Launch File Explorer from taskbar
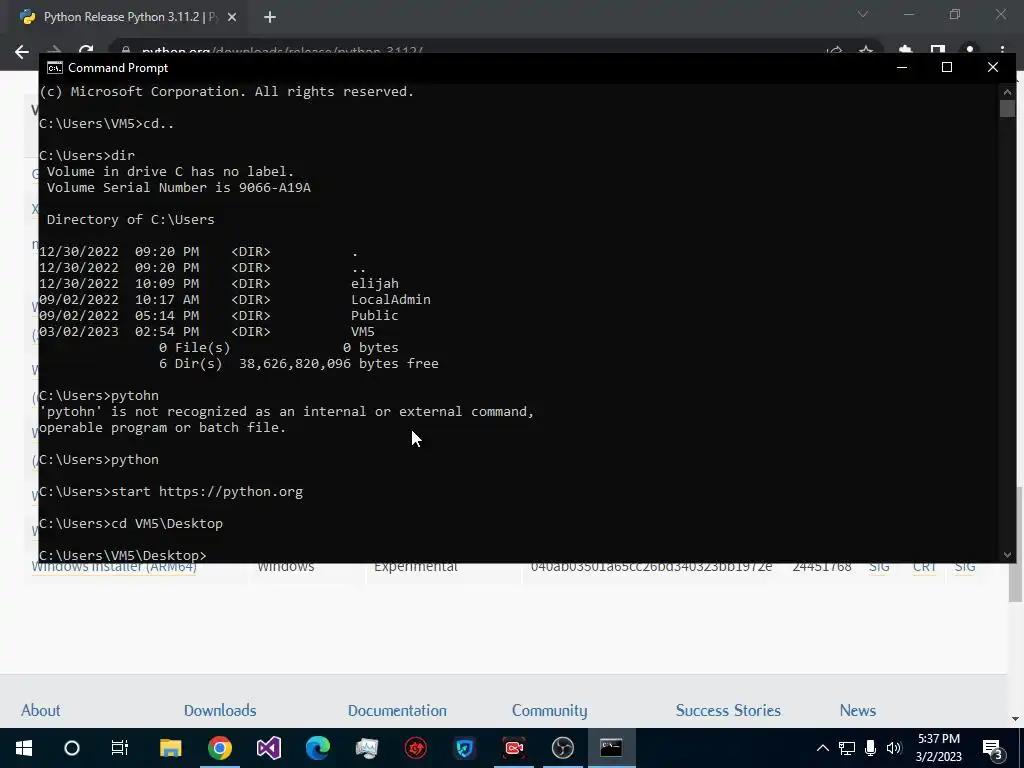 click(x=170, y=748)
